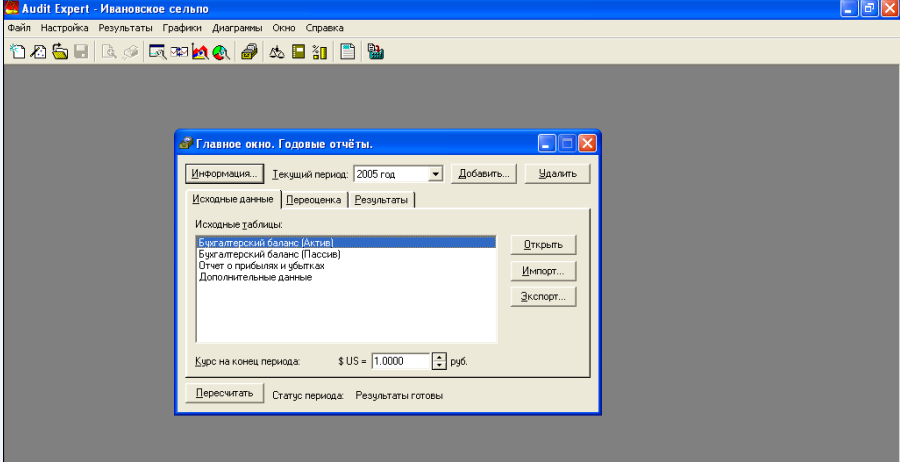The width and height of the screenshot is (900, 462).
Task: Switch to the Переоценка tab
Action: pyautogui.click(x=315, y=200)
